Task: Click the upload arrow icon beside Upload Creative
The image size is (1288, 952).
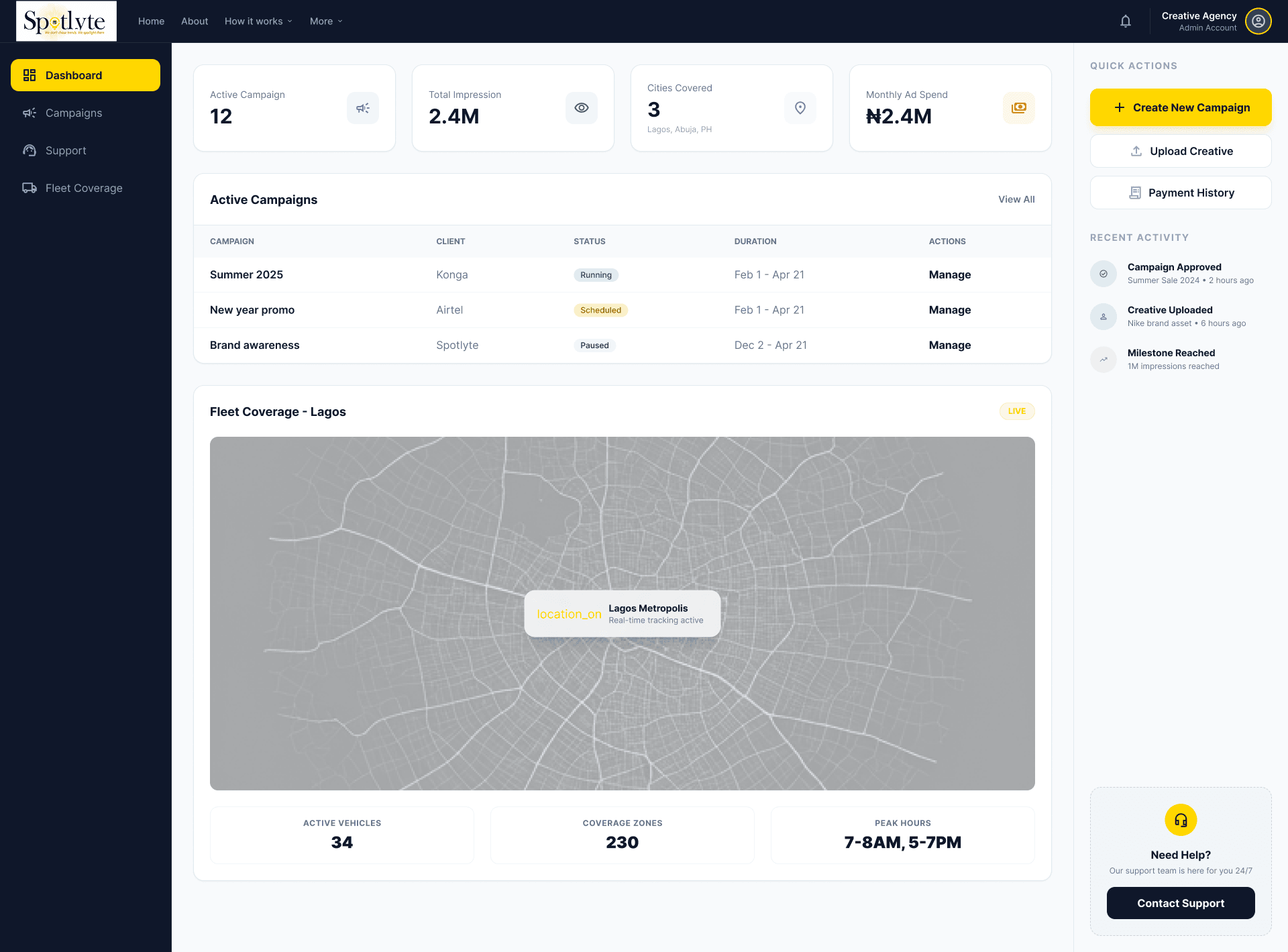Action: (x=1136, y=151)
